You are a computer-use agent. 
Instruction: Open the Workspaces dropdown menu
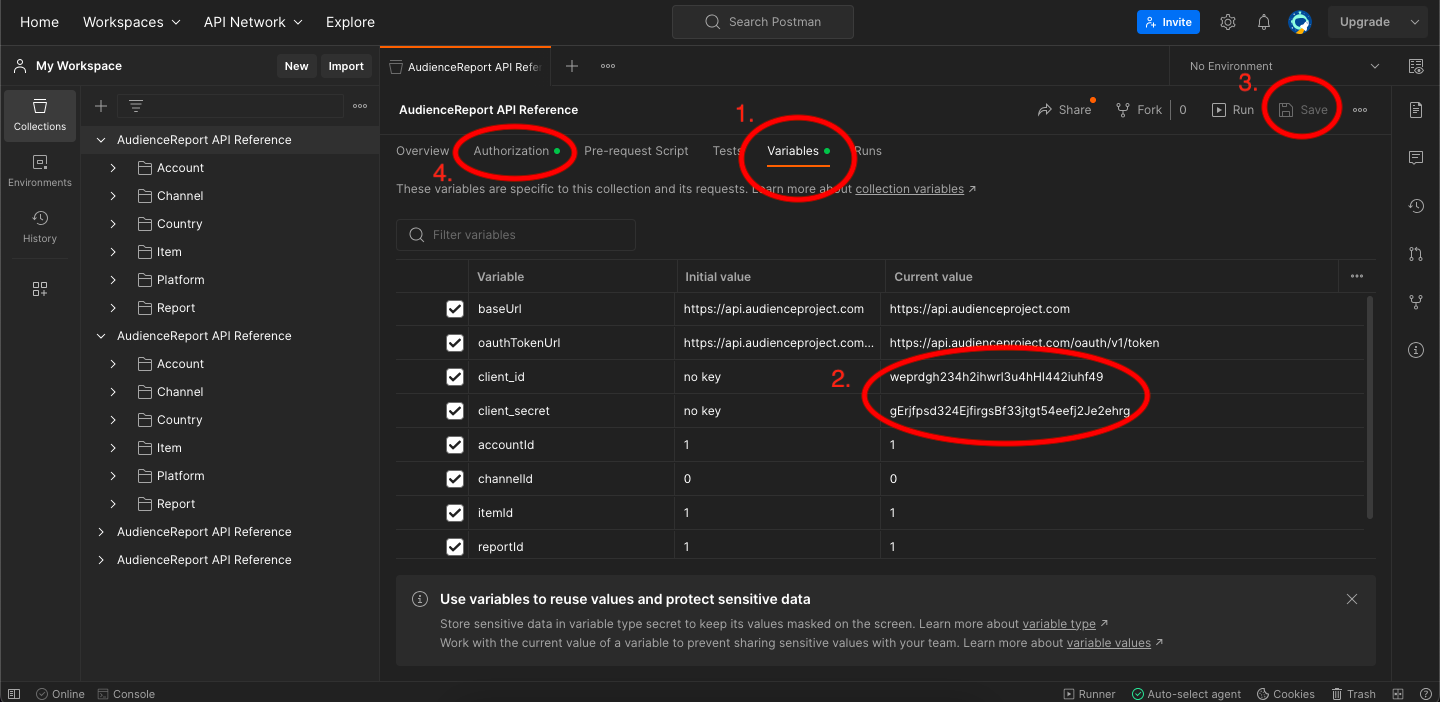pyautogui.click(x=132, y=22)
